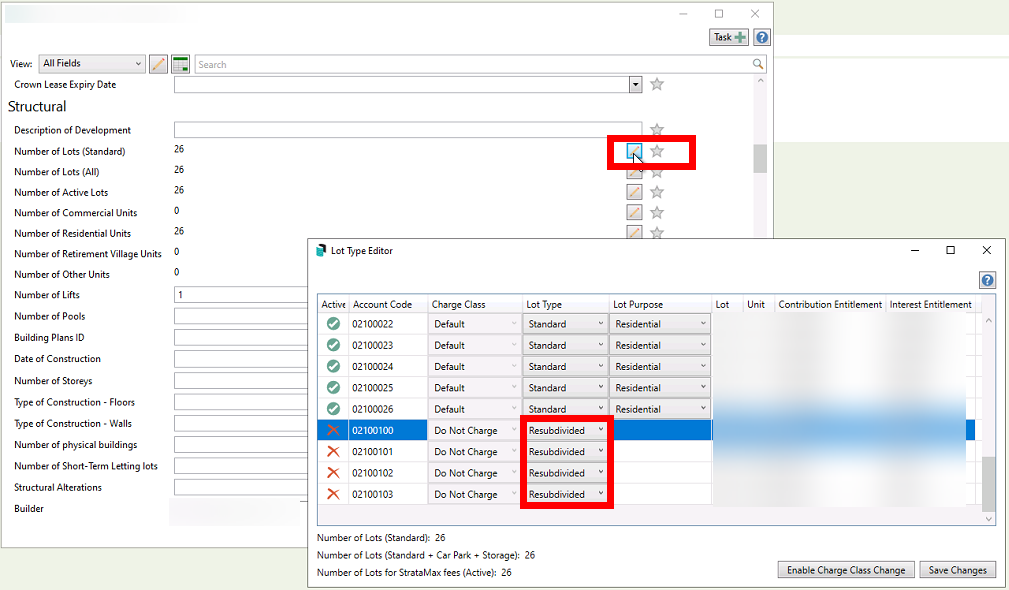Click the Building Plans ID input field

coord(241,337)
